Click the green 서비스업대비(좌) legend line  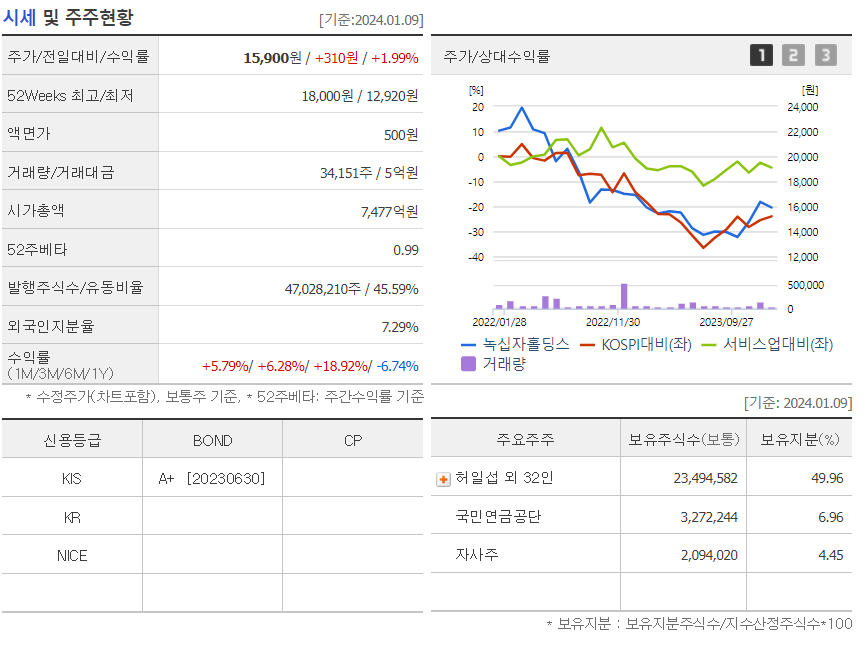point(709,345)
